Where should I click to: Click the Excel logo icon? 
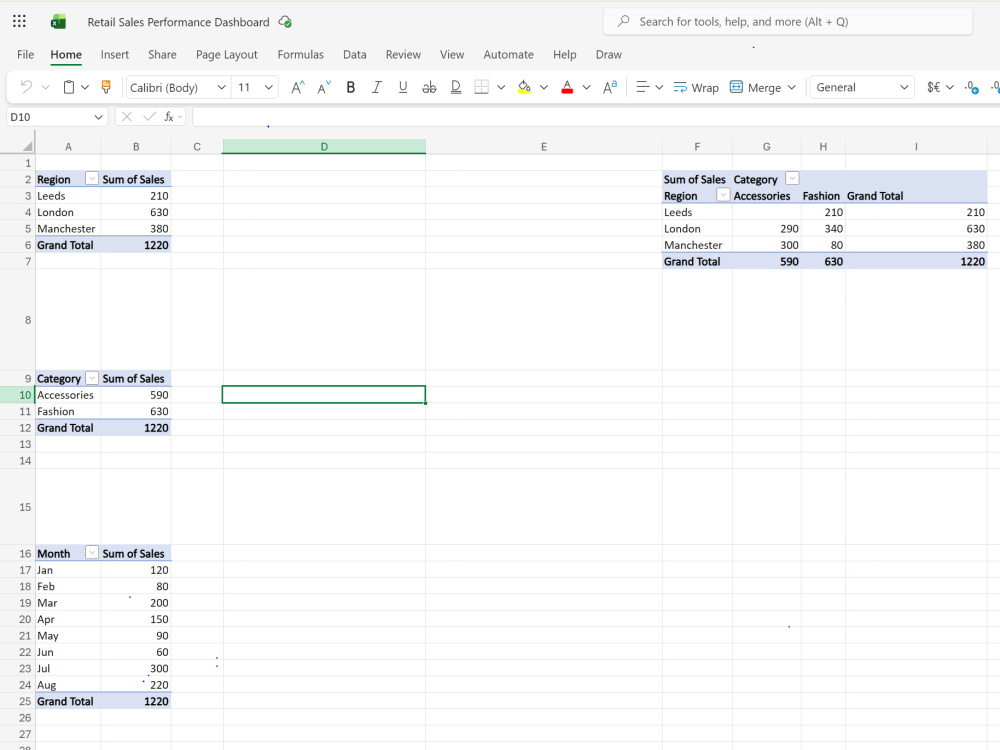click(x=58, y=22)
